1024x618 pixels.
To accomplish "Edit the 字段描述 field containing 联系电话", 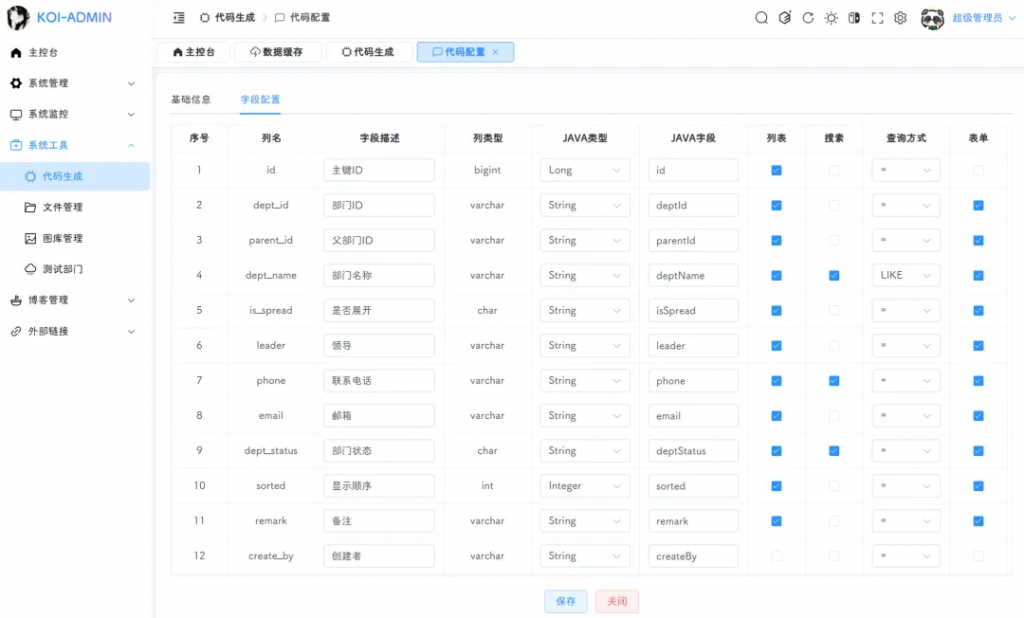I will [x=379, y=381].
